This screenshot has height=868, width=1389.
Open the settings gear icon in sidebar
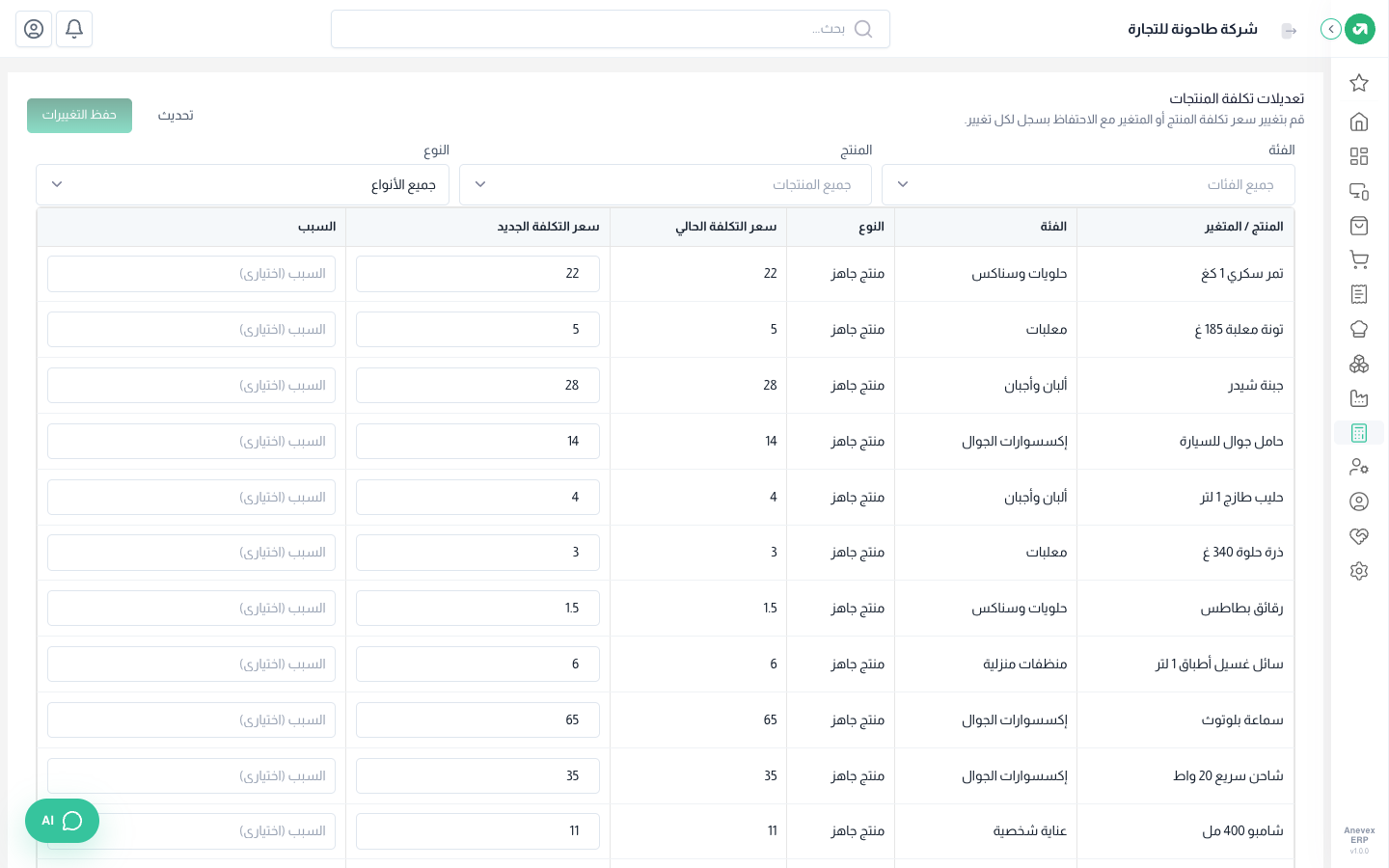point(1359,571)
